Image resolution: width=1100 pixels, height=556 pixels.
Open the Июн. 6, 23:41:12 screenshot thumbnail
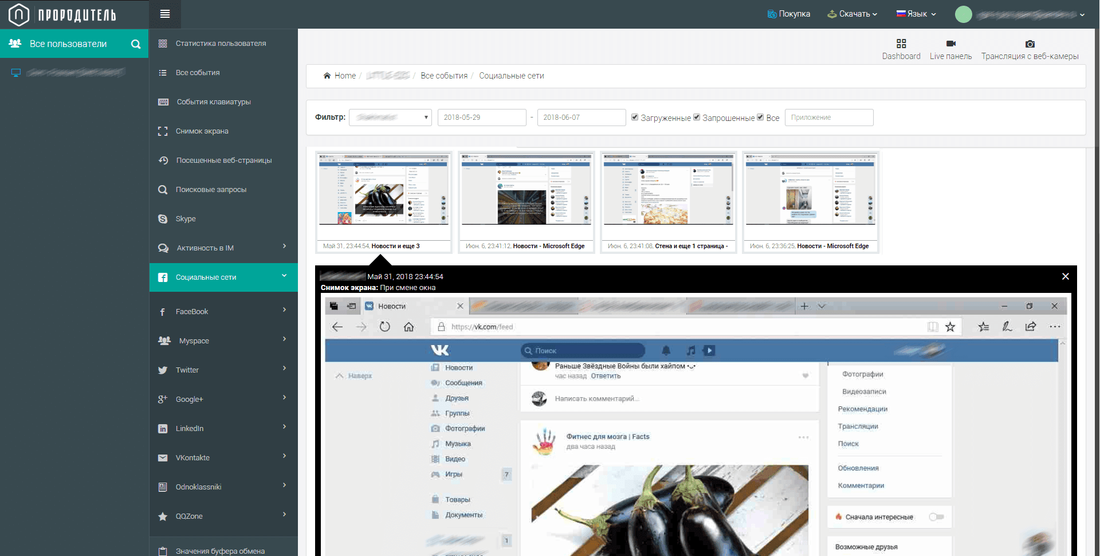(x=526, y=201)
